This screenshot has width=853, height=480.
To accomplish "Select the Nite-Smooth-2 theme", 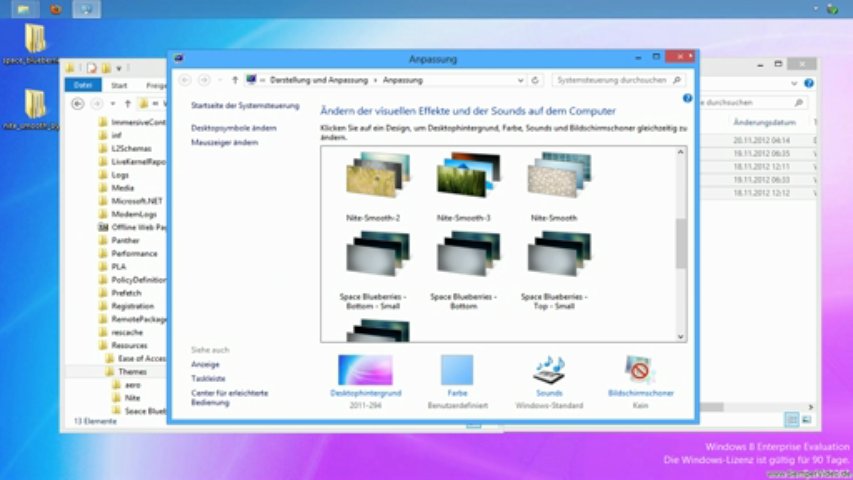I will (x=373, y=187).
